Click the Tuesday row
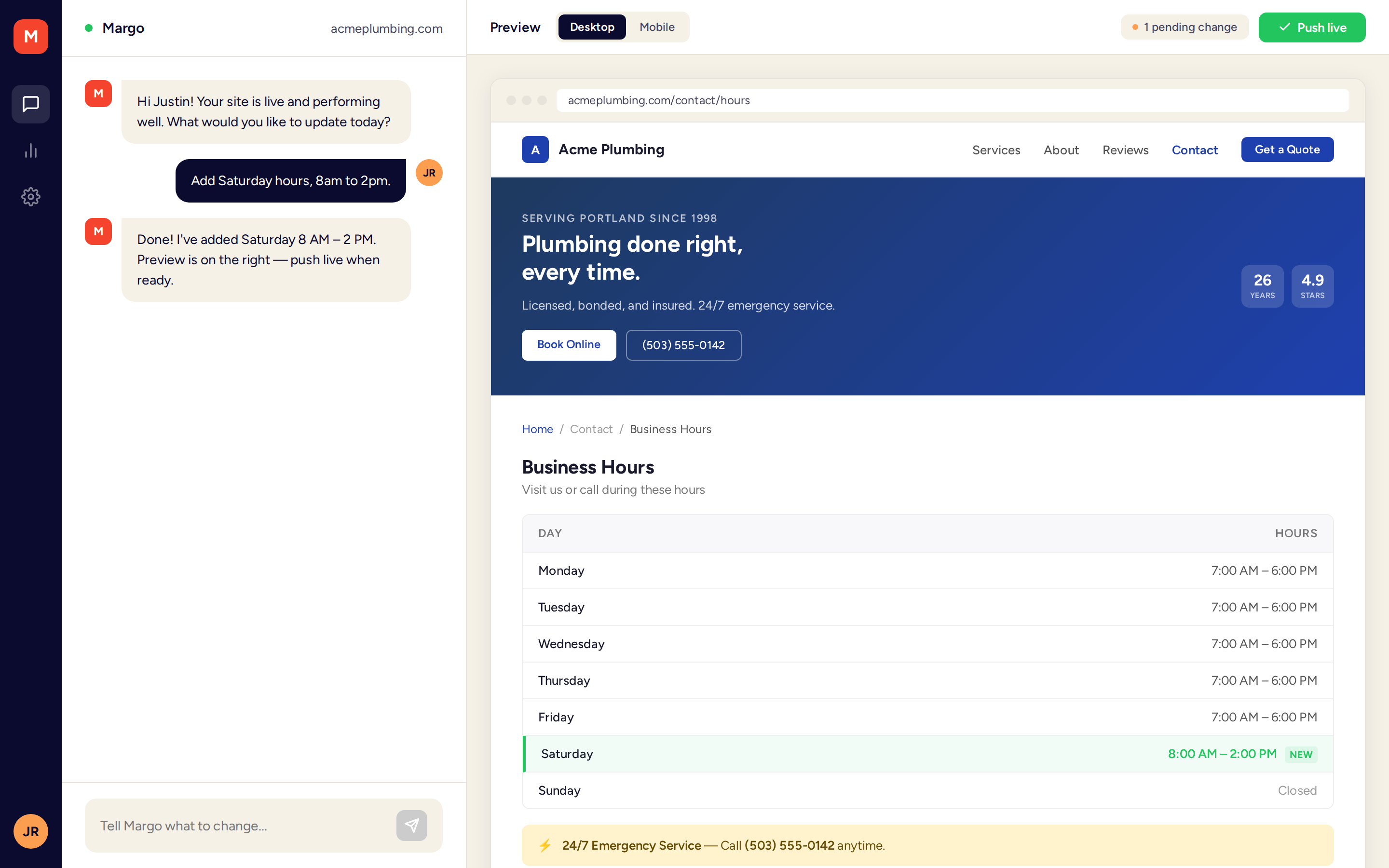The width and height of the screenshot is (1389, 868). (927, 608)
